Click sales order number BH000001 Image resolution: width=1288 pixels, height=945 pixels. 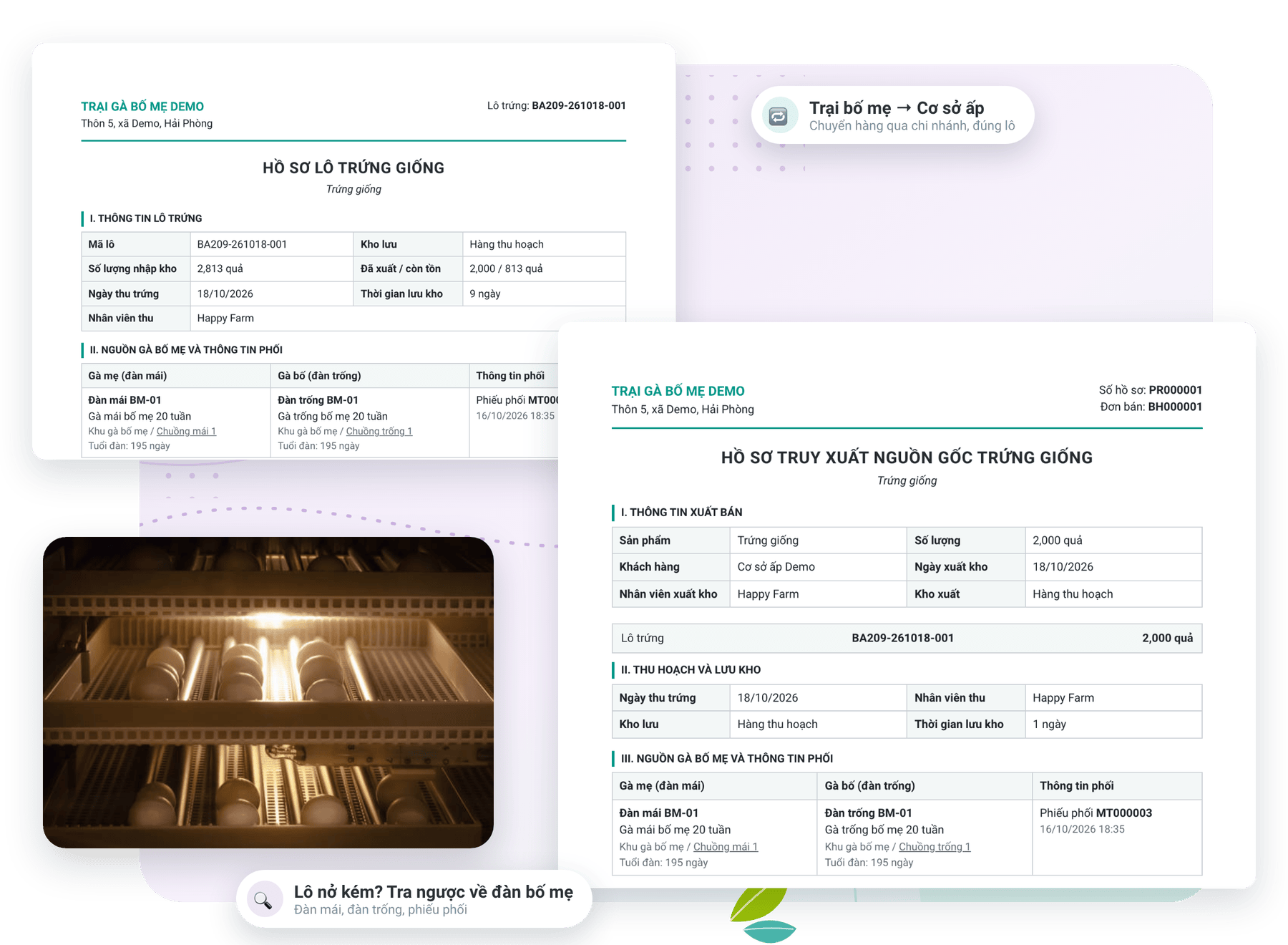pyautogui.click(x=1175, y=407)
